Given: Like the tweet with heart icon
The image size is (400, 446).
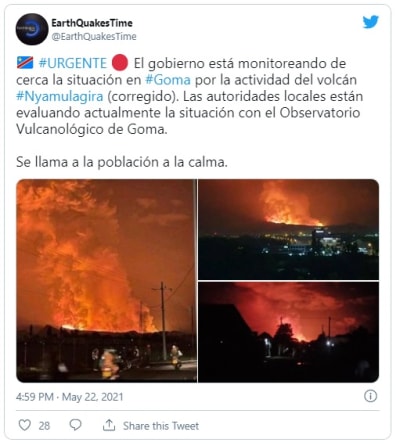Looking at the screenshot, I should pos(25,425).
